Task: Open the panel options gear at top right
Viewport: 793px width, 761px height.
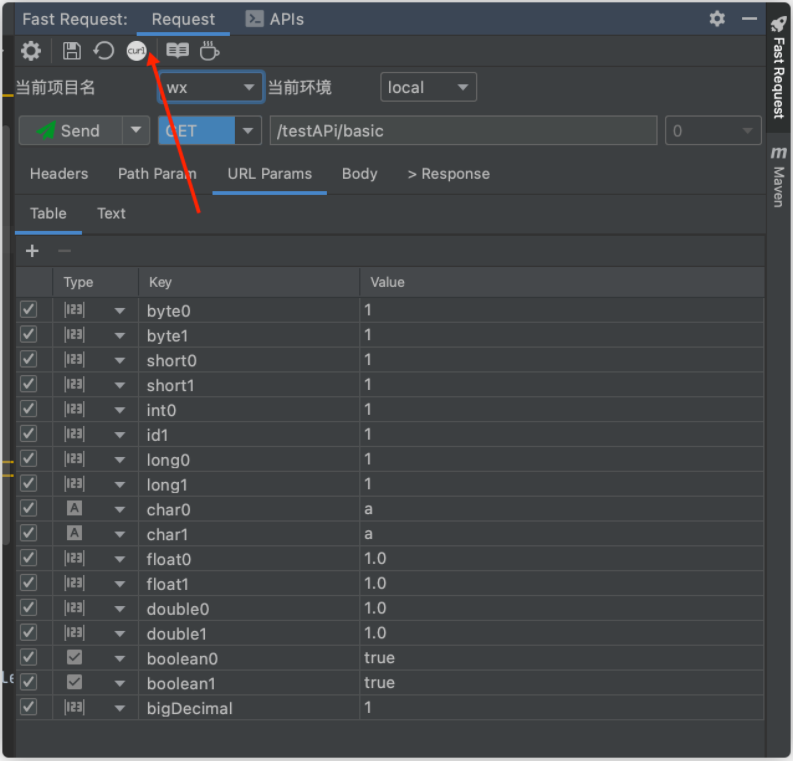Action: 717,19
